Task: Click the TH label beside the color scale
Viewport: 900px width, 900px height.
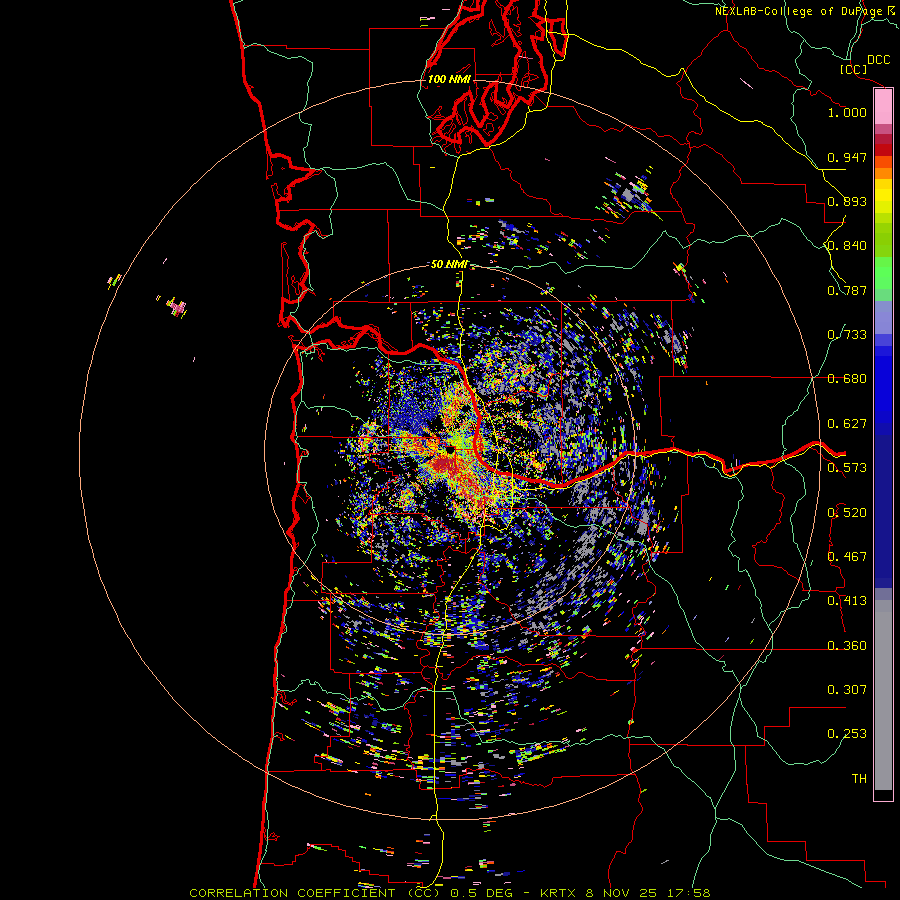Action: 859,779
